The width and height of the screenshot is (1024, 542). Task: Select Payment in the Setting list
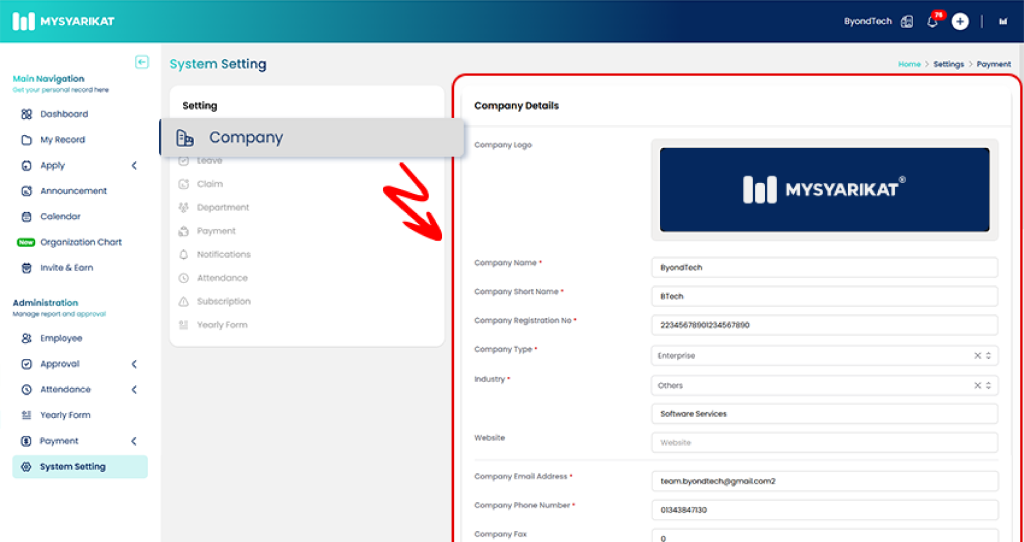pyautogui.click(x=216, y=231)
